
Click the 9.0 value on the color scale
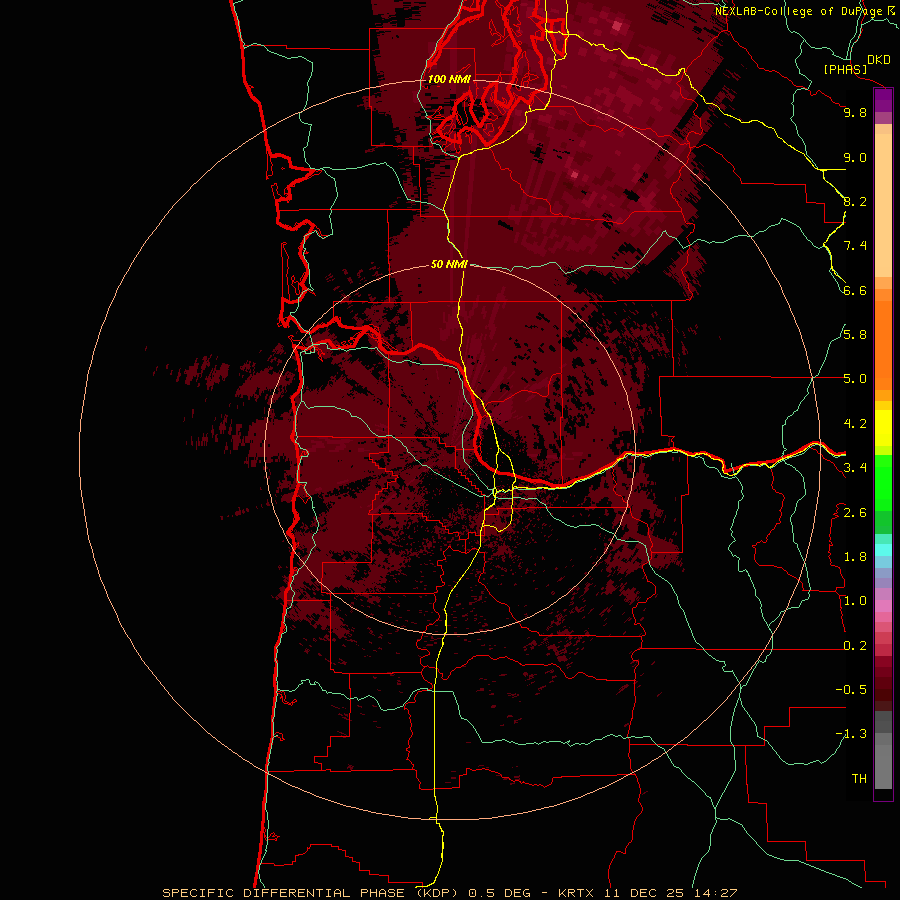(855, 157)
